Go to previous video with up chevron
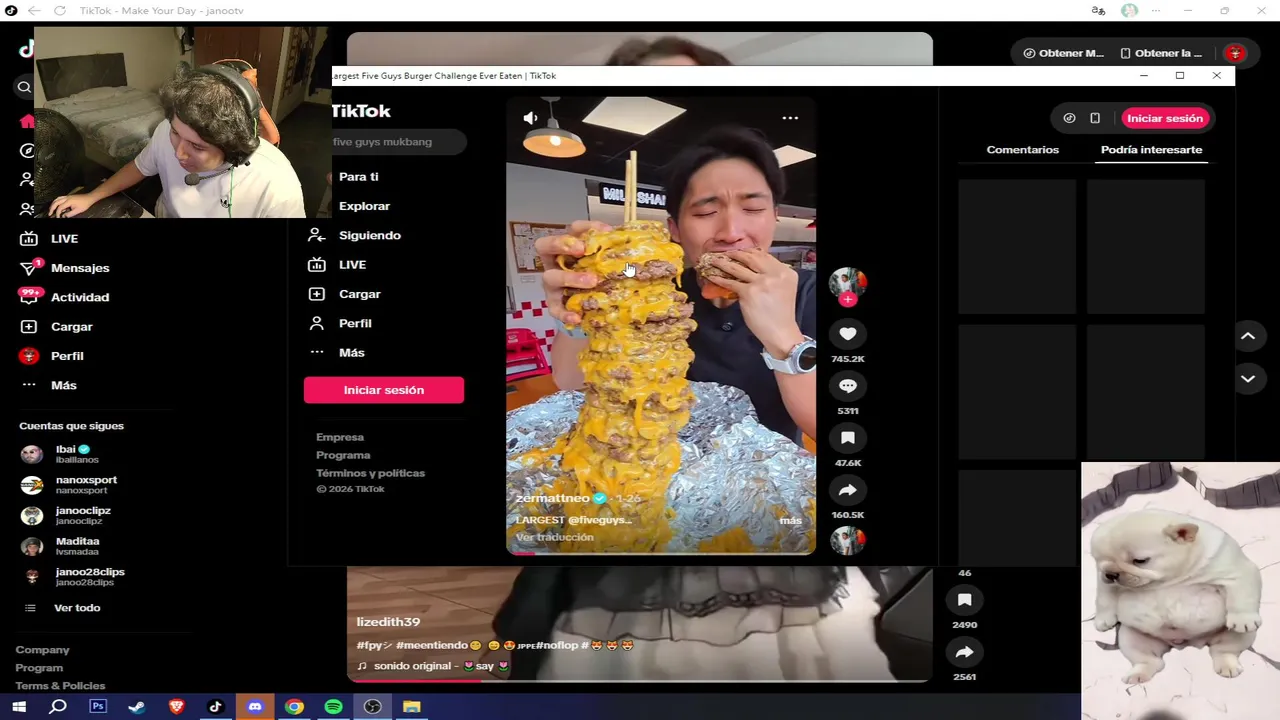This screenshot has height=720, width=1280. [x=1248, y=336]
